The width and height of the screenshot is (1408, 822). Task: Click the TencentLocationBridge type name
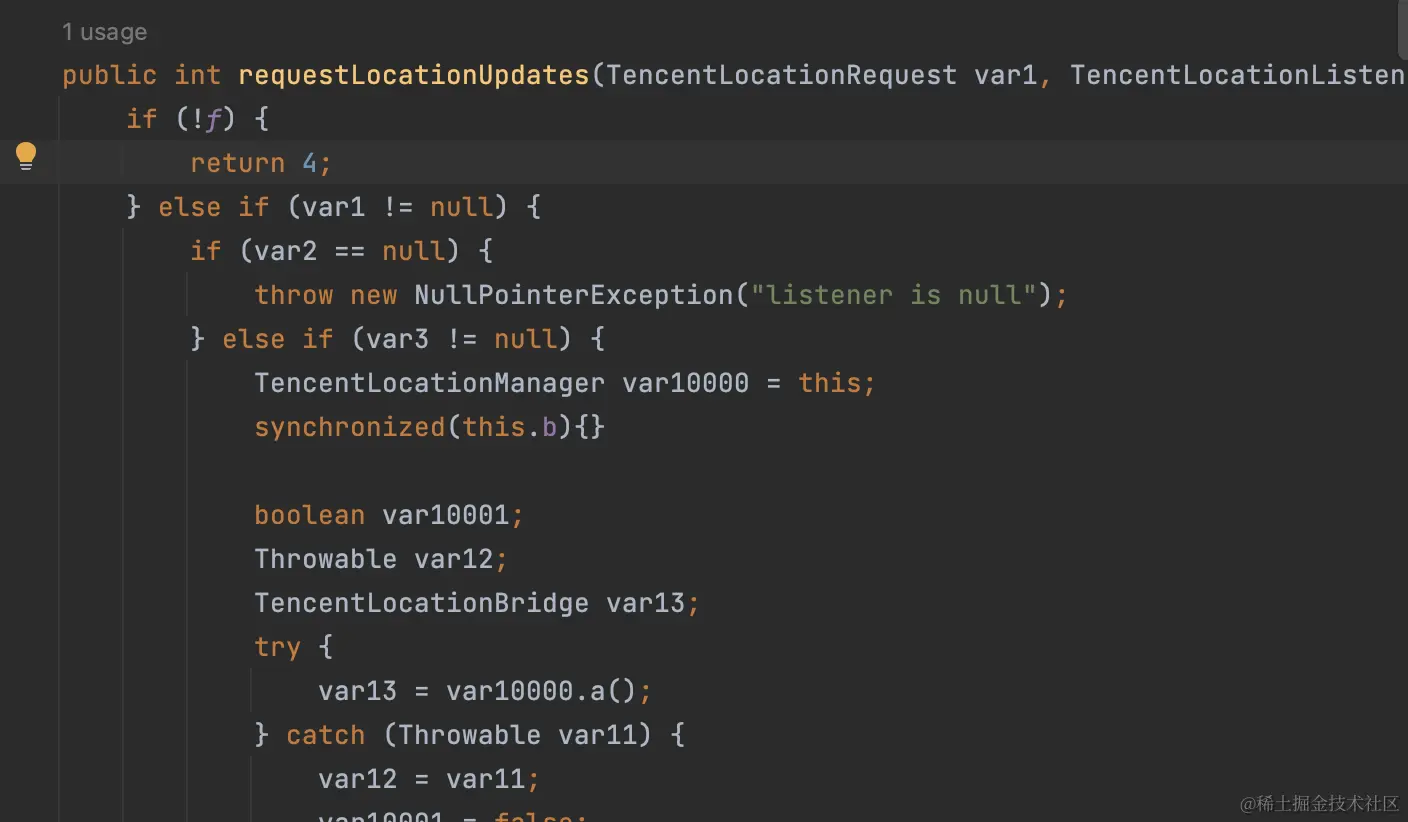(422, 603)
